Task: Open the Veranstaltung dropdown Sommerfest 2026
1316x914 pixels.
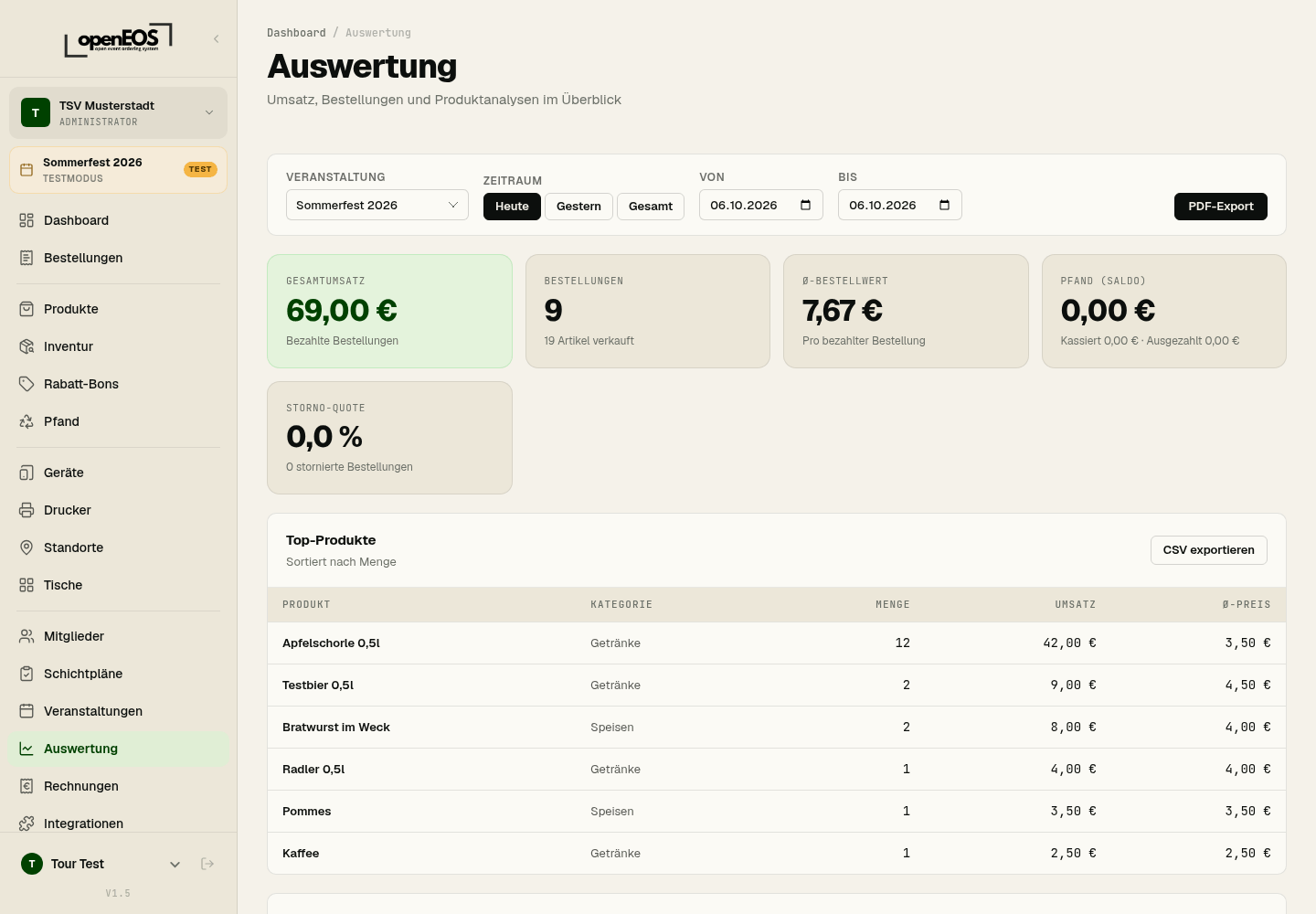Action: pyautogui.click(x=377, y=205)
